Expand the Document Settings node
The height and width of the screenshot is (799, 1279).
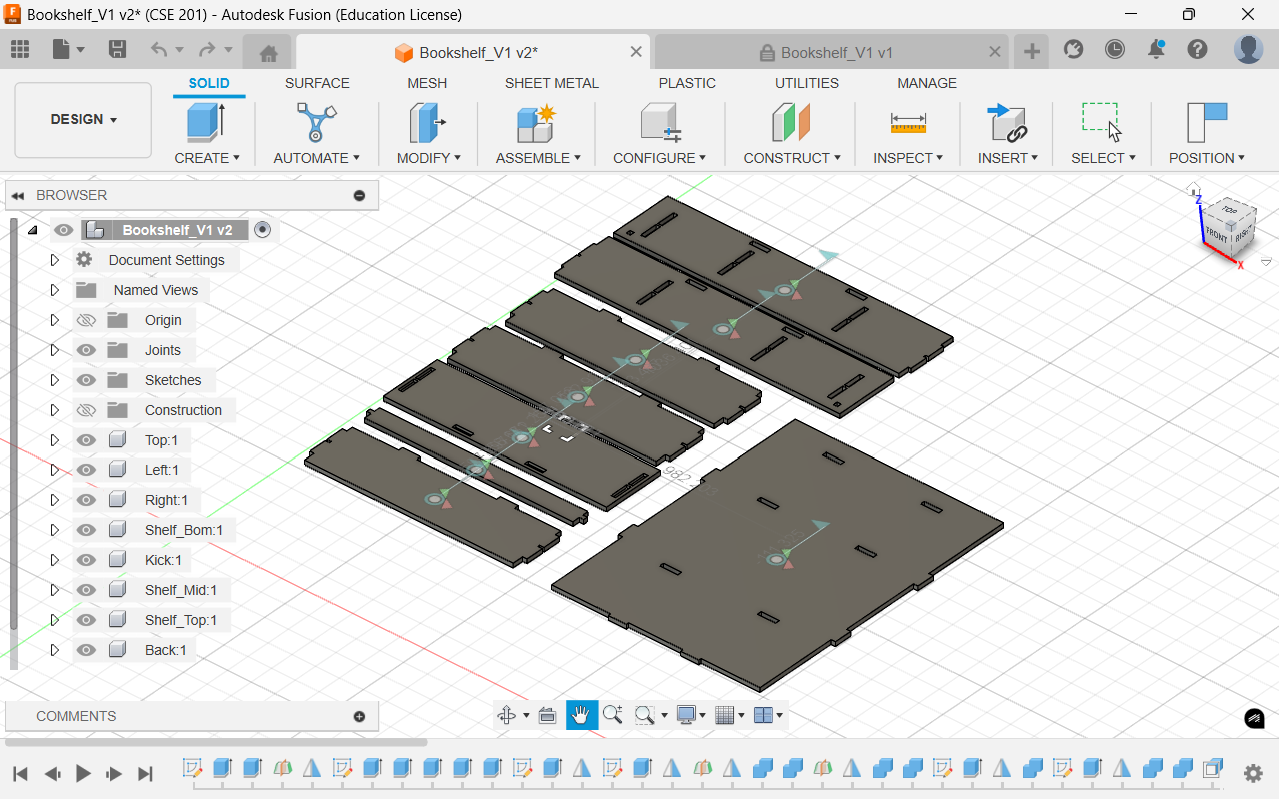pos(55,260)
